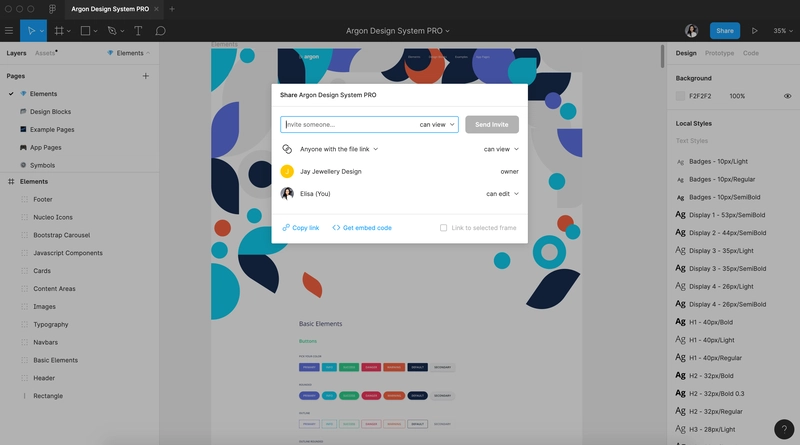Image resolution: width=800 pixels, height=445 pixels.
Task: Click Get embed code link
Action: click(362, 228)
